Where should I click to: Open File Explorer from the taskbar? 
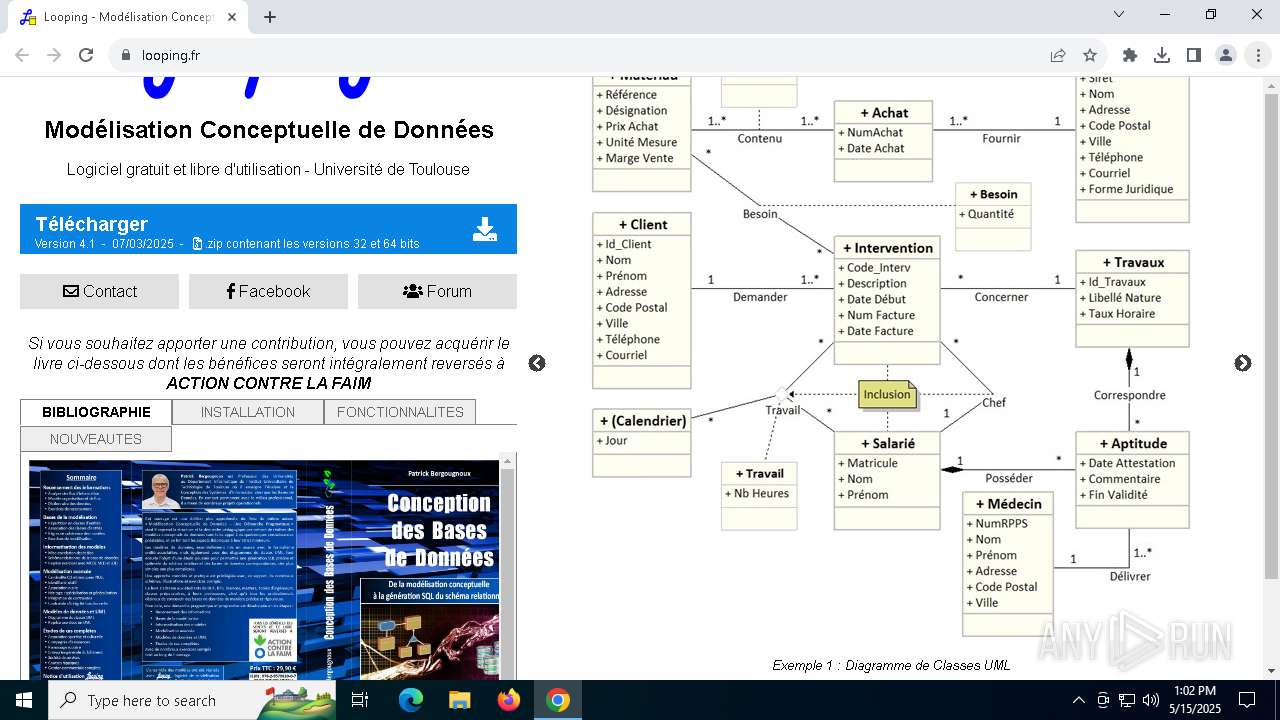[460, 700]
